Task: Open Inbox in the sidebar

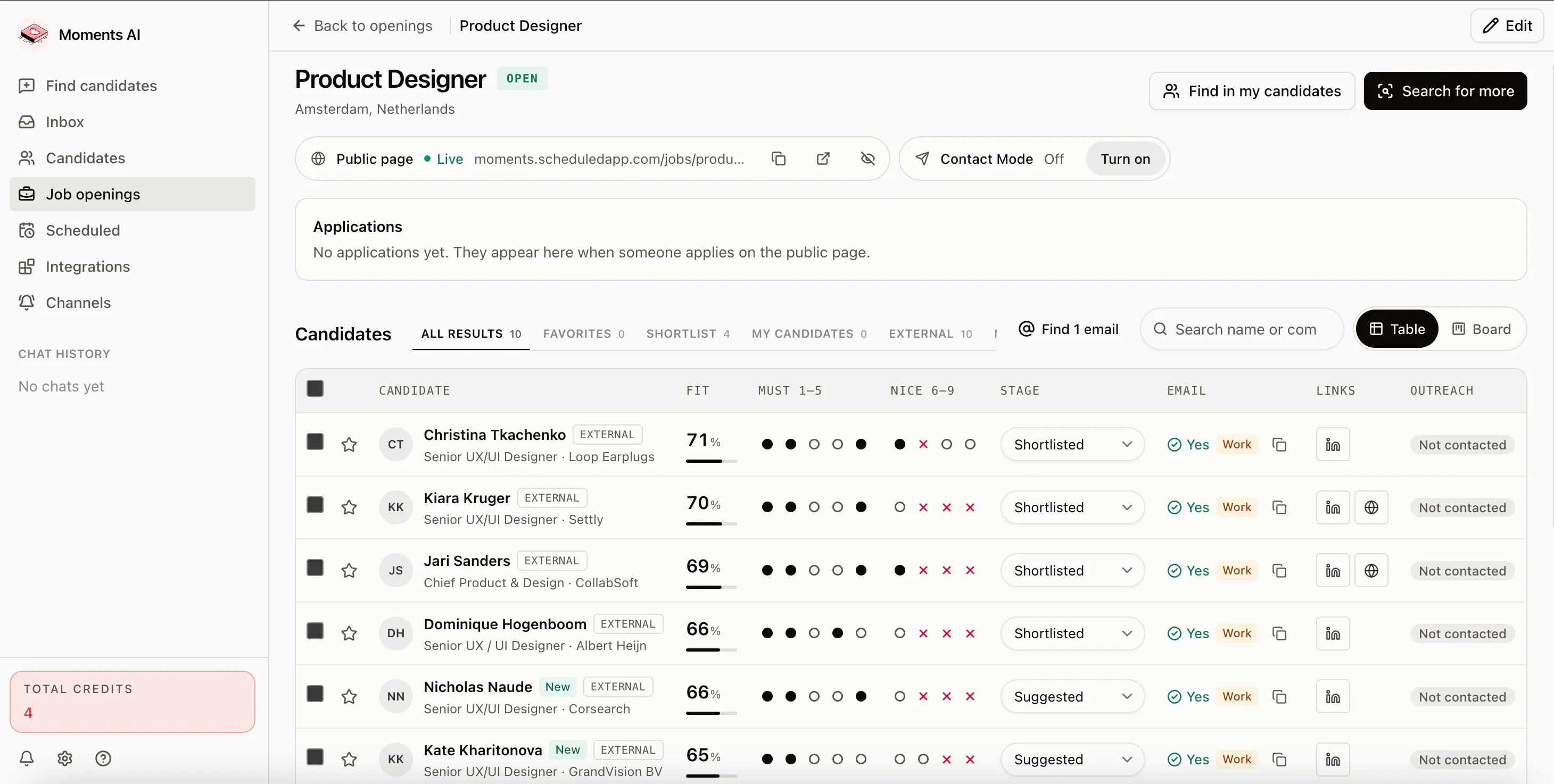Action: [132, 122]
